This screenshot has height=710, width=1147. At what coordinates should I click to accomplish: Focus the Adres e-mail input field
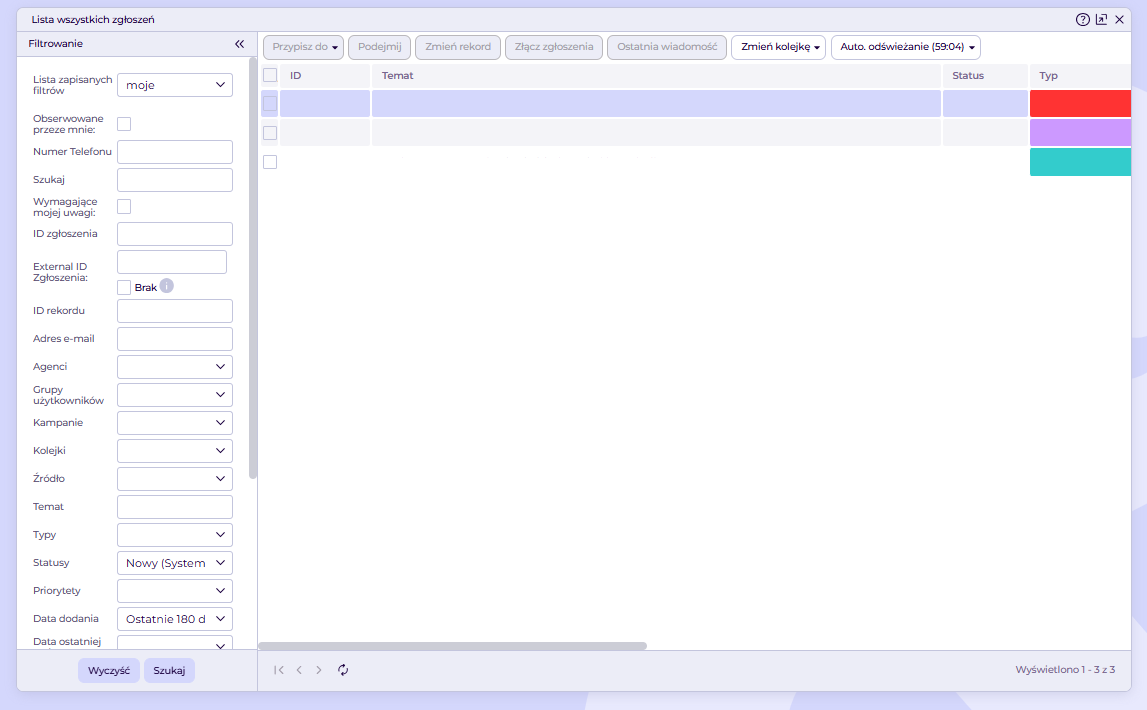tap(175, 339)
